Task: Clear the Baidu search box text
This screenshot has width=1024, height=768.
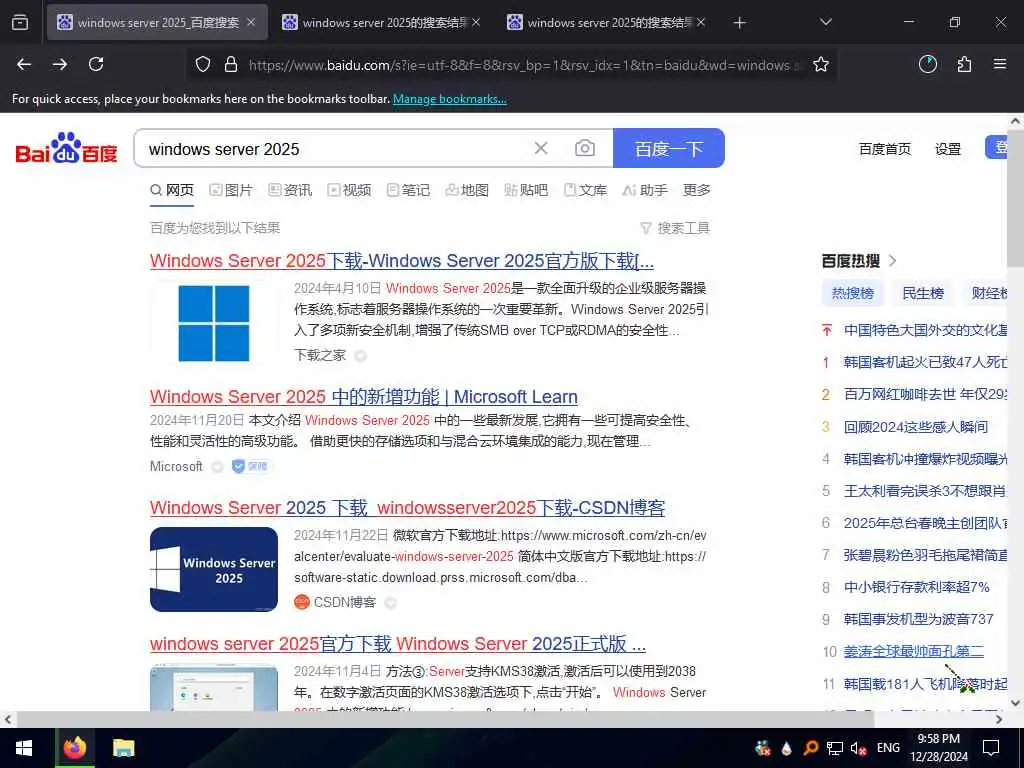Action: point(541,148)
